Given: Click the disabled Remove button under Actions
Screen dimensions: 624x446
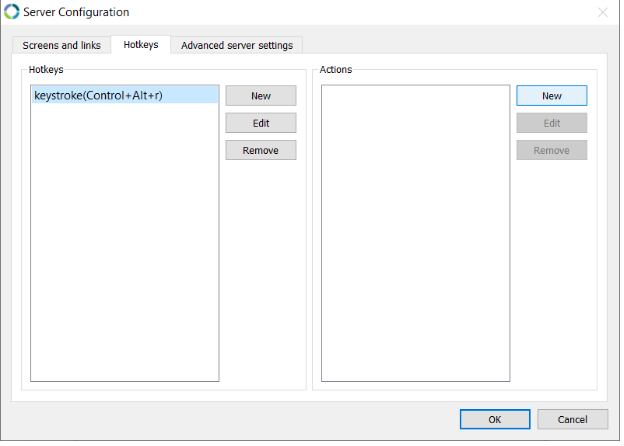Looking at the screenshot, I should [552, 150].
